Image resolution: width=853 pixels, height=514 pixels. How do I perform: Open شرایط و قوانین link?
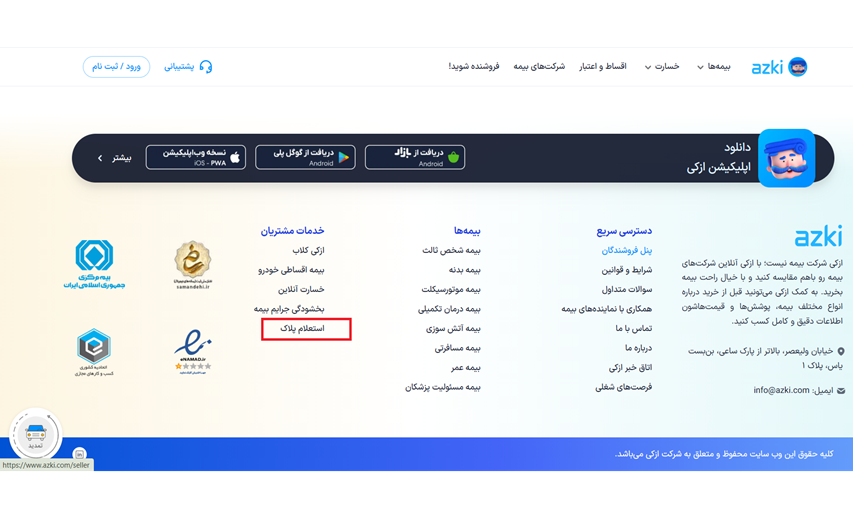tap(627, 270)
